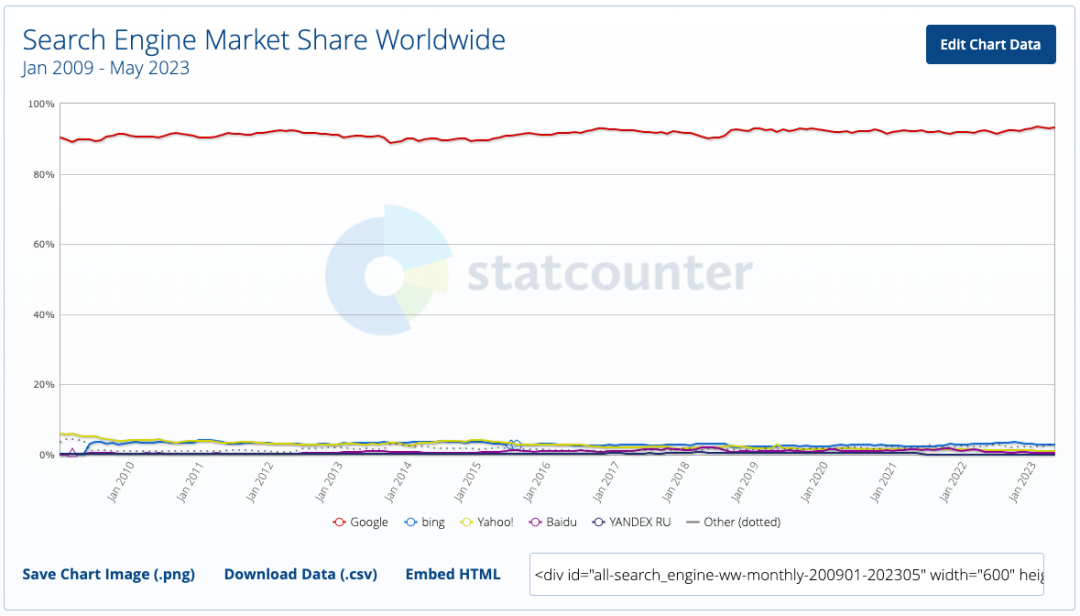Hide the Yahoo! series via legend
Image resolution: width=1080 pixels, height=616 pixels.
click(487, 522)
